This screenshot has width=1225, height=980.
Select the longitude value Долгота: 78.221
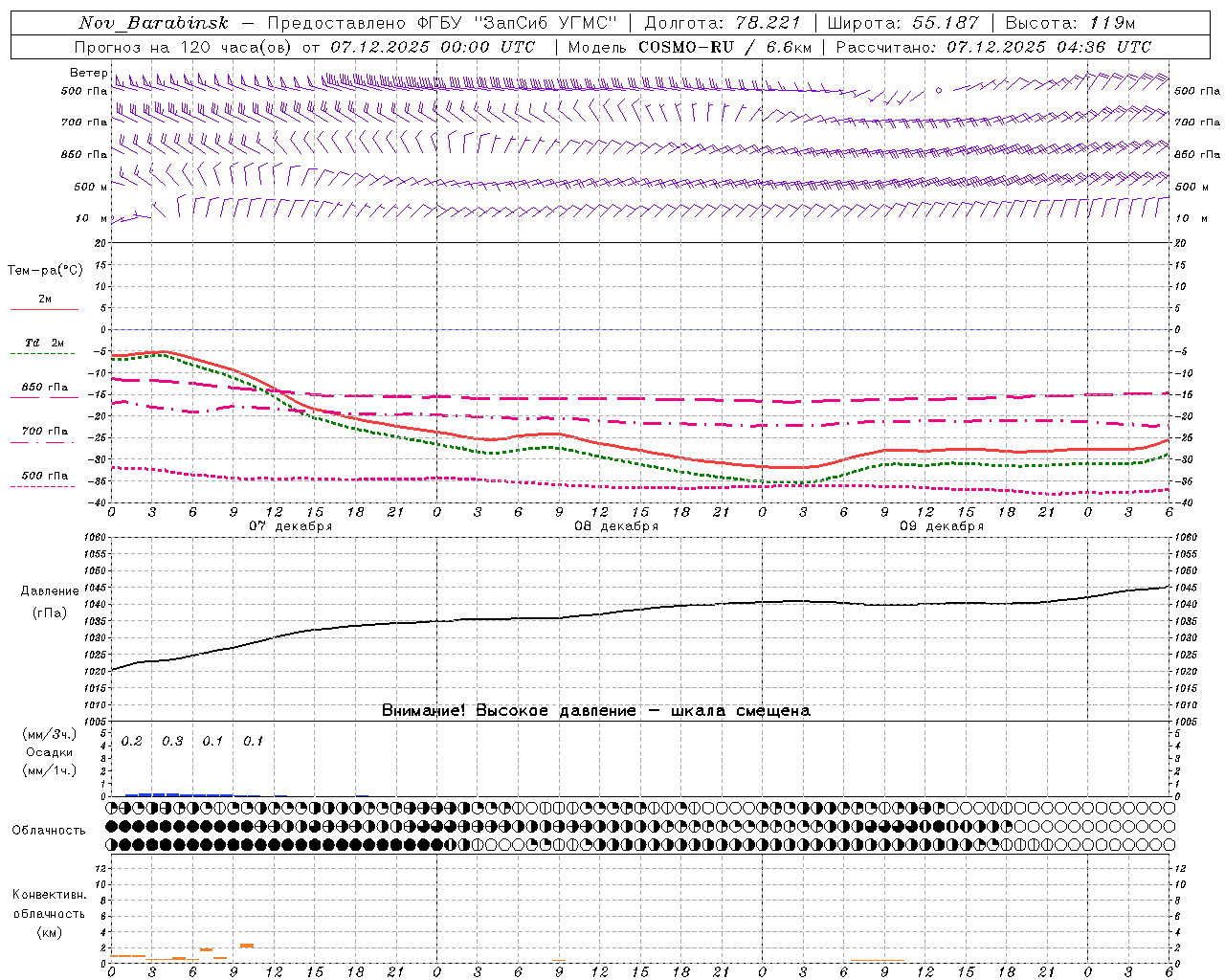click(x=723, y=23)
